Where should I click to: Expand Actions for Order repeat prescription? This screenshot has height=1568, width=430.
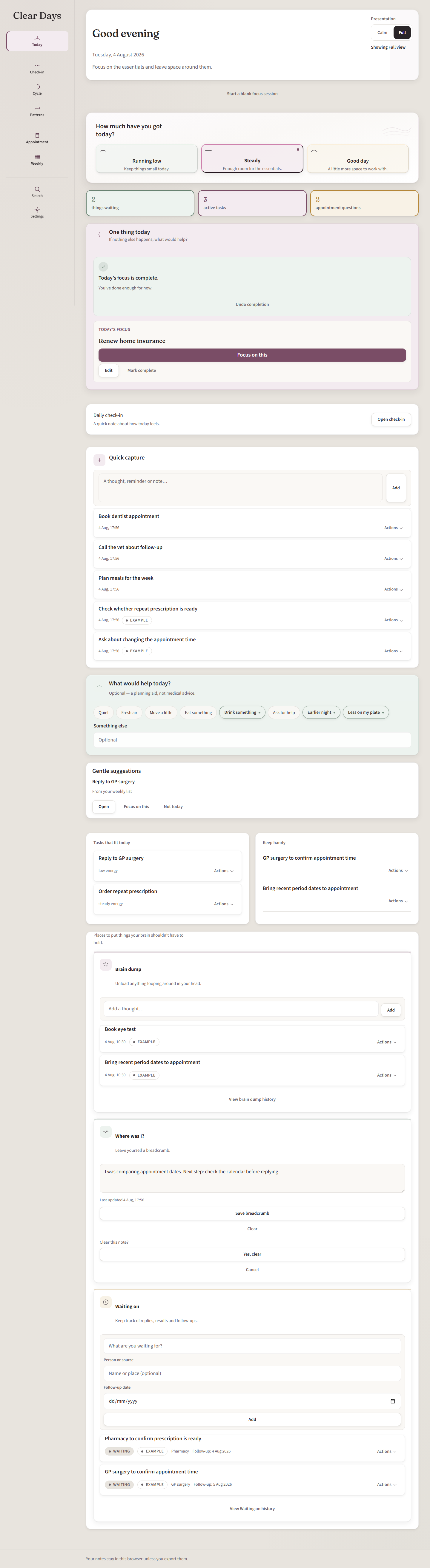(224, 904)
